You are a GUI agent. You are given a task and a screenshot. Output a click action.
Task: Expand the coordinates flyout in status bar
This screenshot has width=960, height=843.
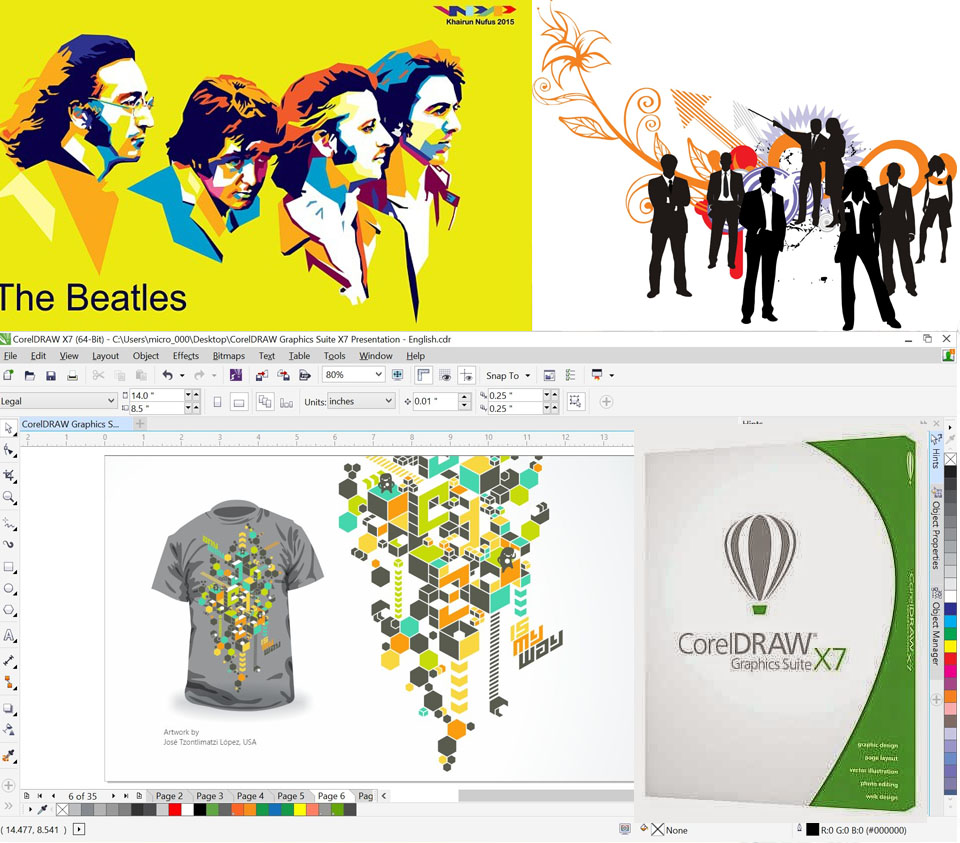pos(79,830)
